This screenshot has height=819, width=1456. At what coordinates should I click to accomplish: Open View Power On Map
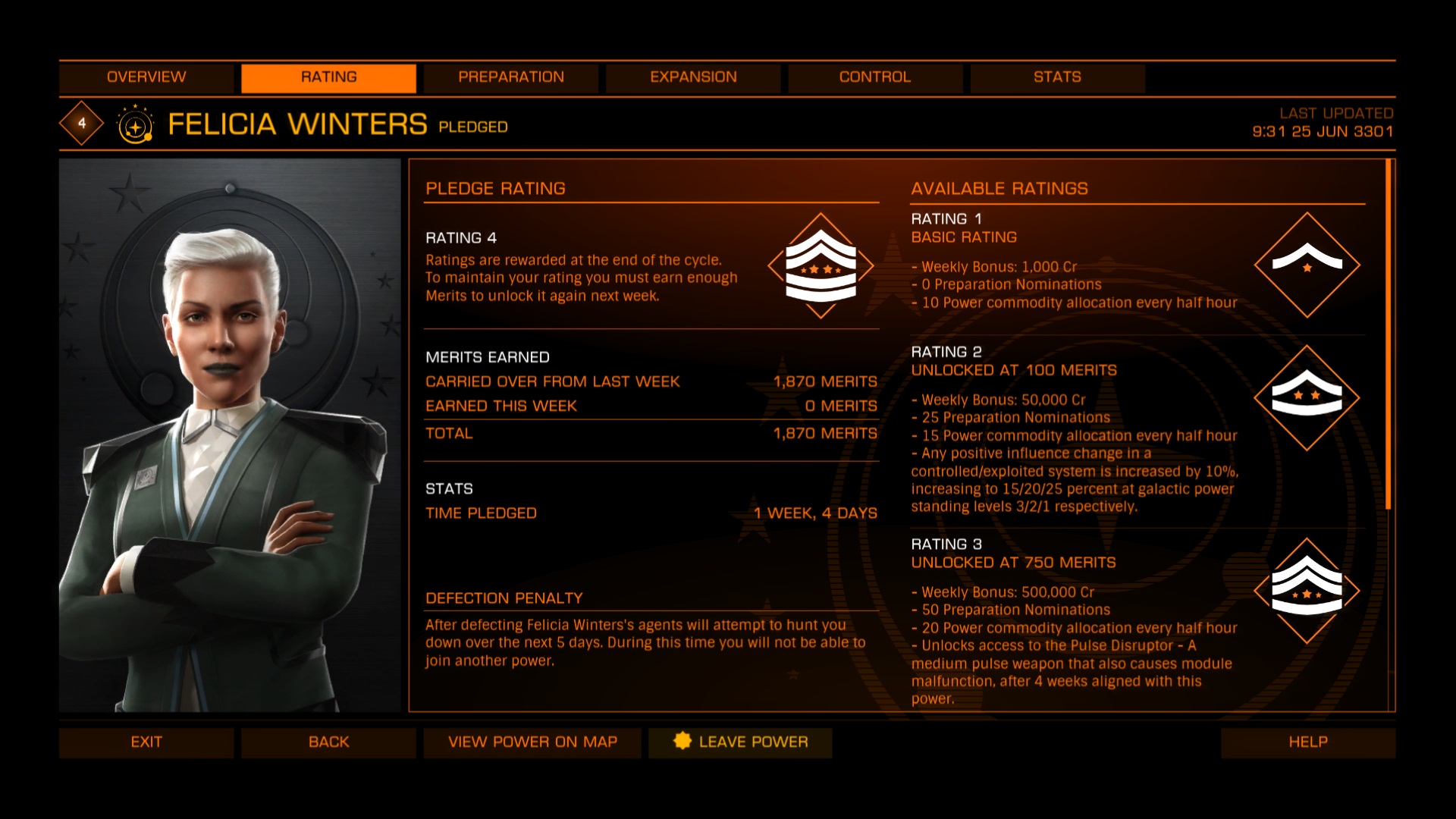(x=532, y=742)
